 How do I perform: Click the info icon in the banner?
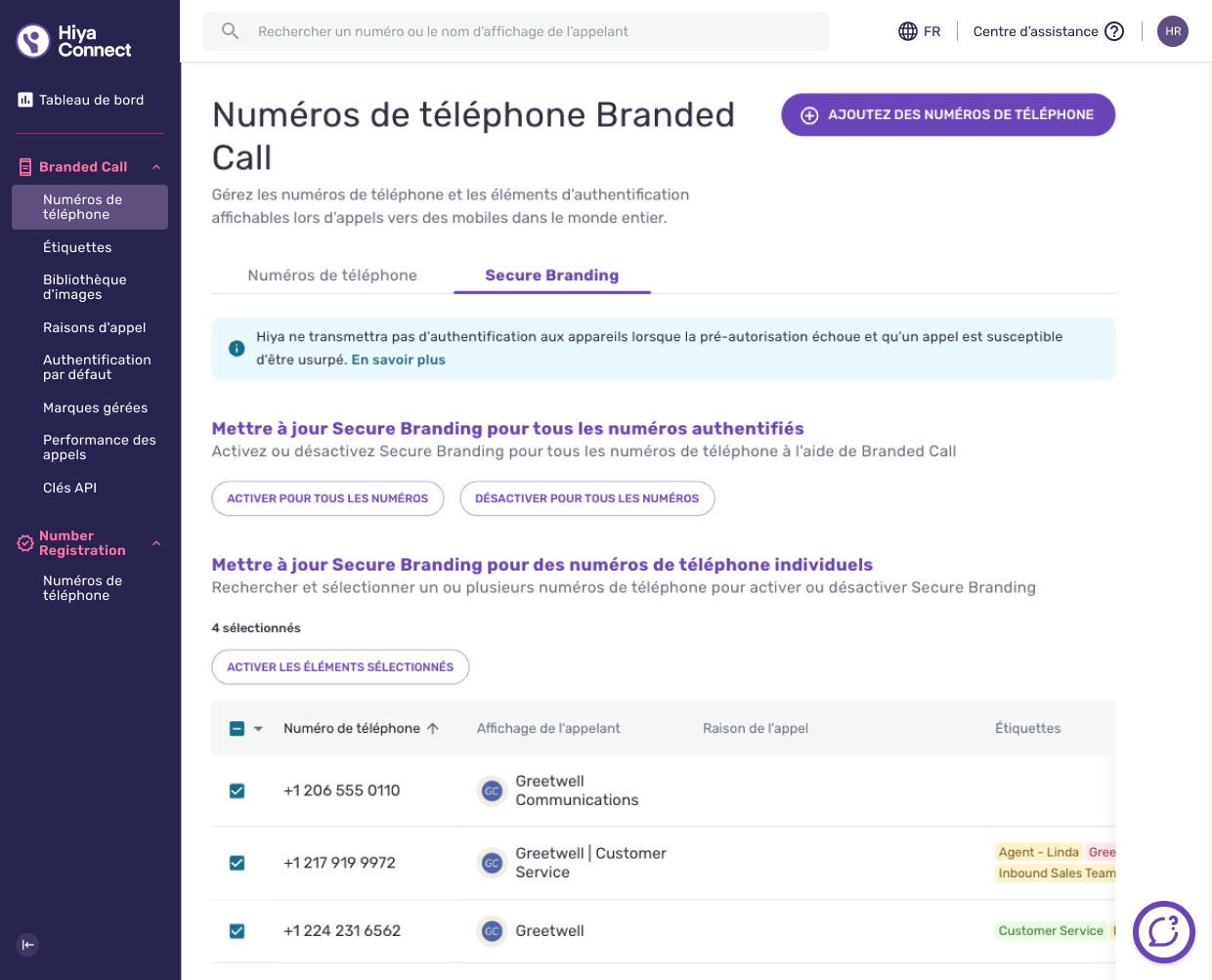point(237,348)
